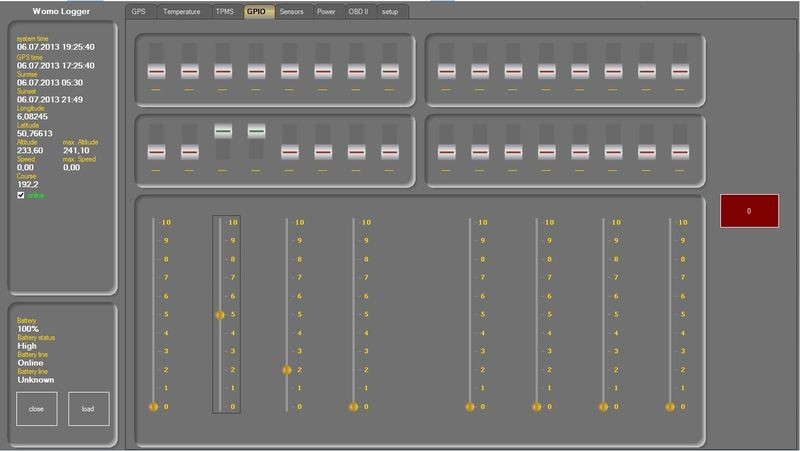
Task: Click the first slider's handle at 0
Action: point(153,407)
